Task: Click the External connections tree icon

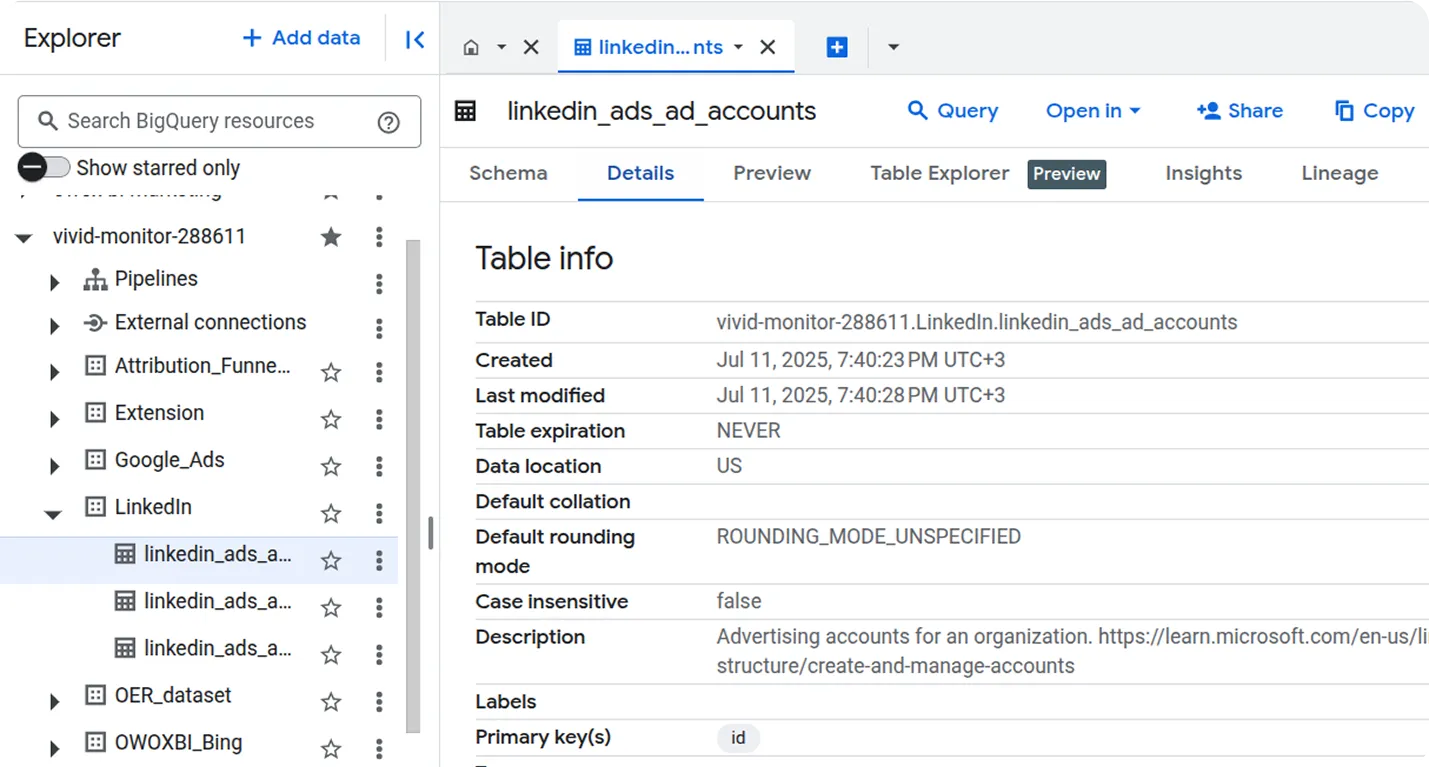Action: [95, 323]
